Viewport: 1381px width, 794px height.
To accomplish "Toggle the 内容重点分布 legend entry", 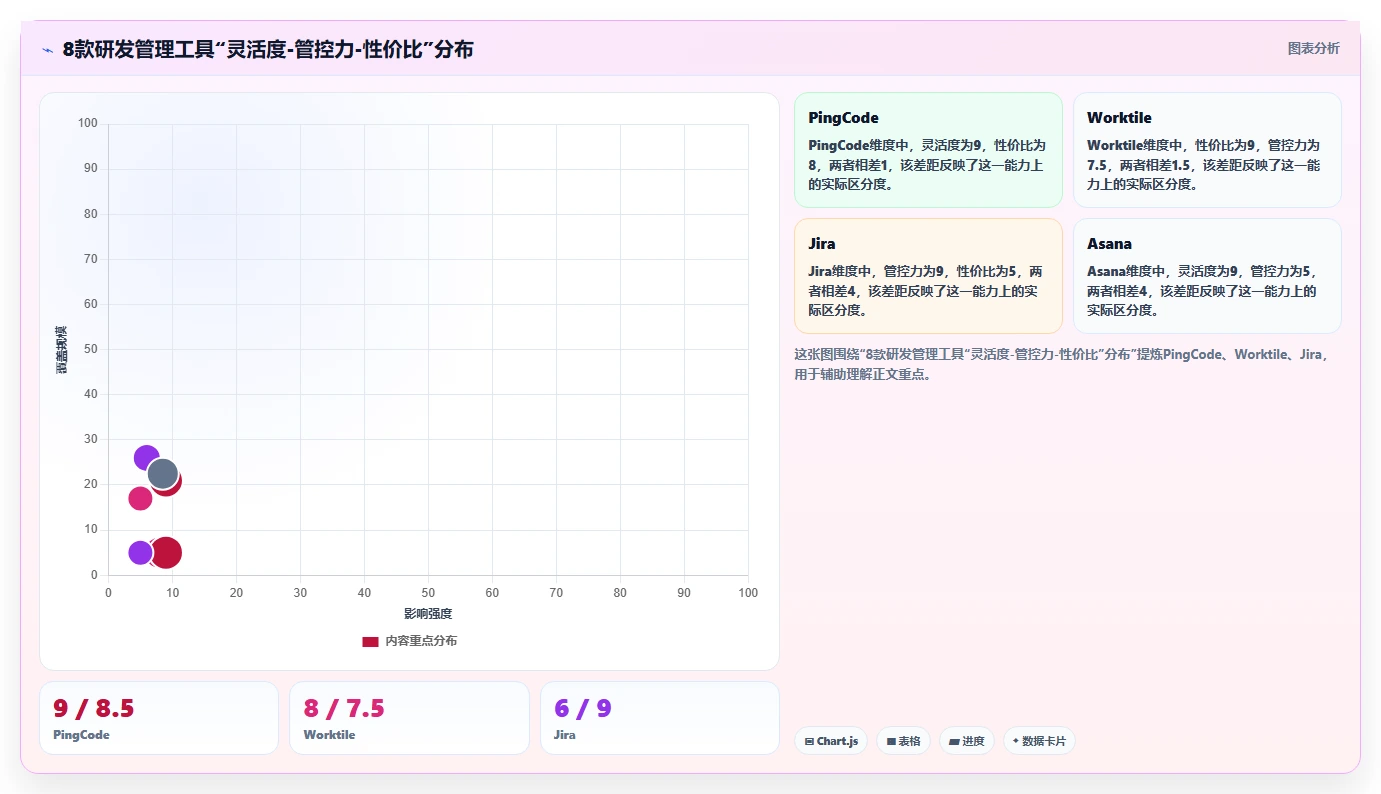I will pyautogui.click(x=409, y=641).
